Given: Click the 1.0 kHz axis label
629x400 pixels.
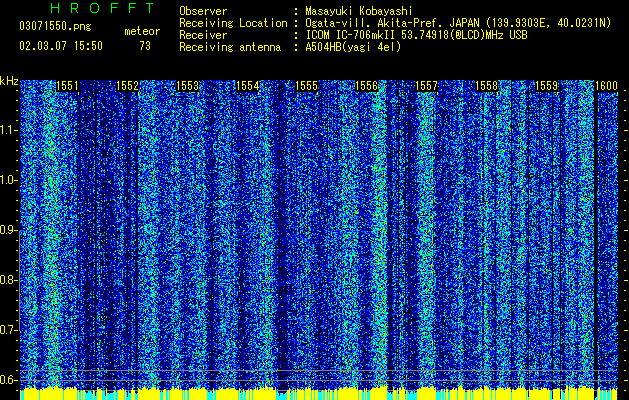Looking at the screenshot, I should tap(9, 180).
